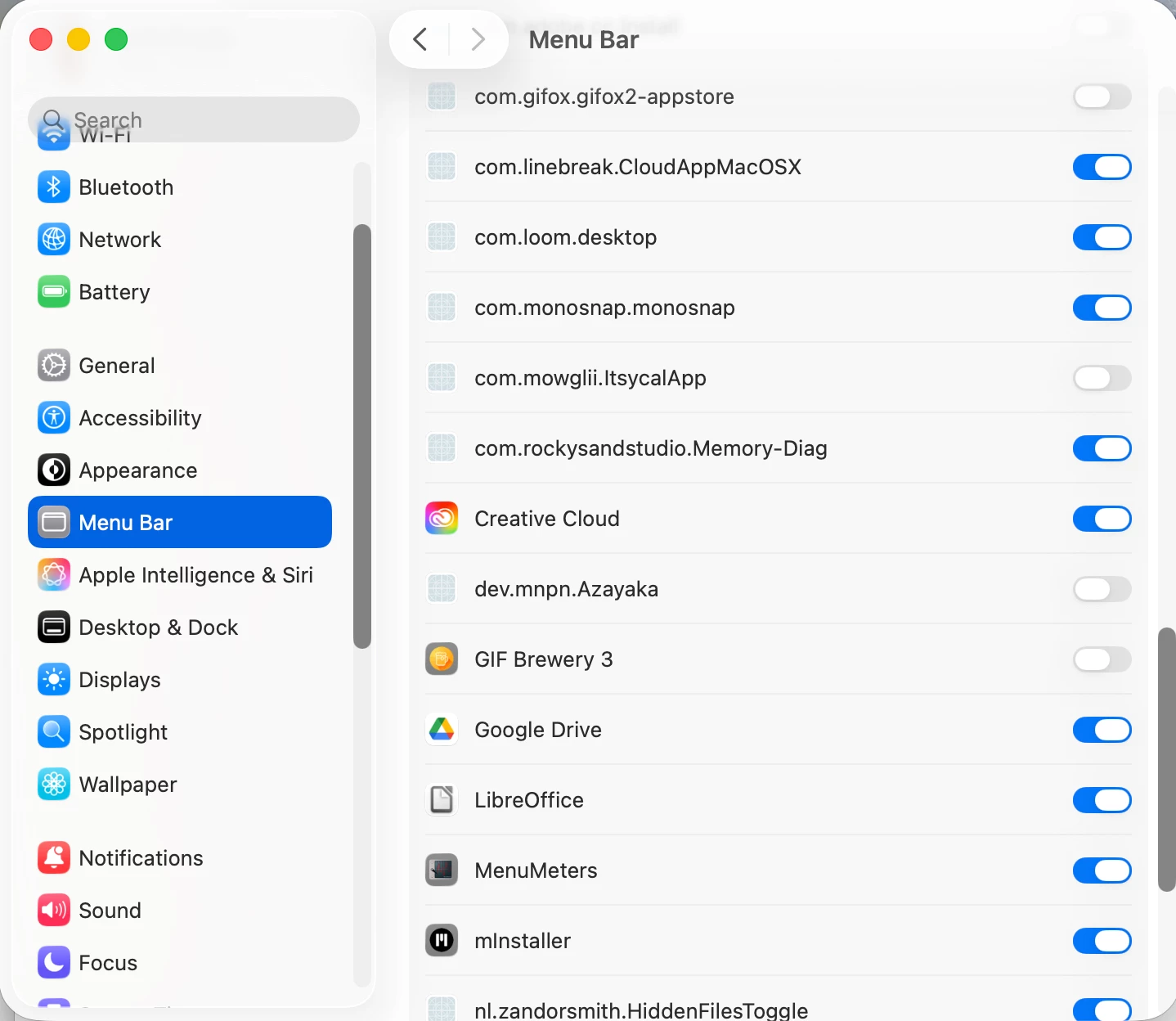Click the Spotlight magnifier icon

tap(54, 732)
